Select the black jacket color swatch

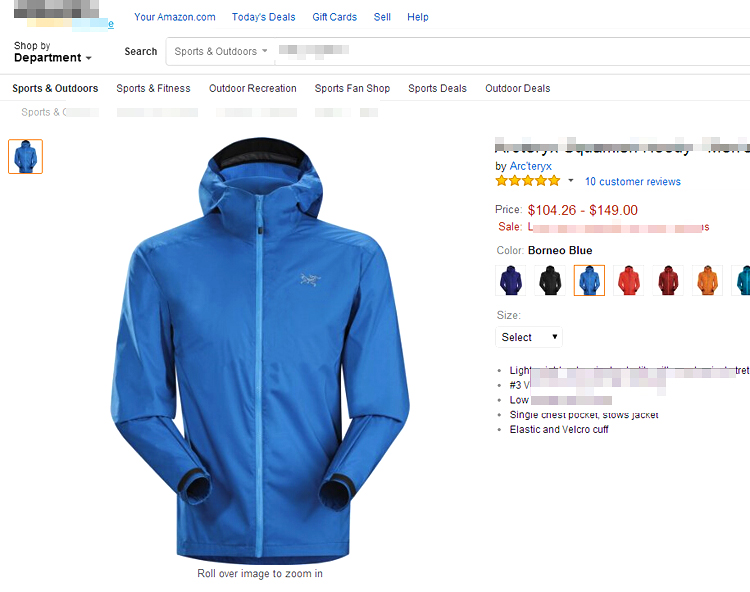click(550, 280)
